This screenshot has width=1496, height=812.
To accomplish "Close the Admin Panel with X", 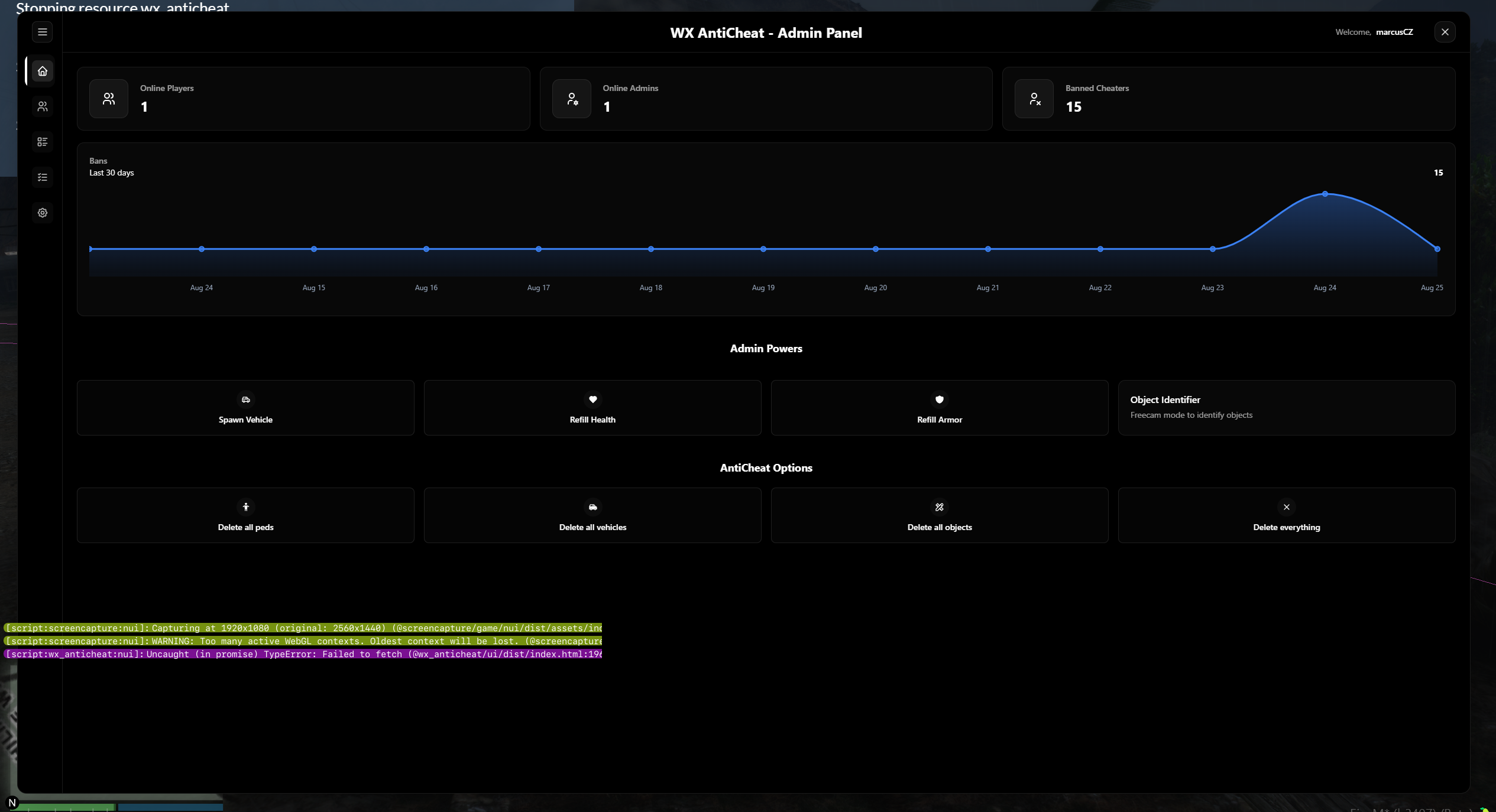I will point(1445,32).
